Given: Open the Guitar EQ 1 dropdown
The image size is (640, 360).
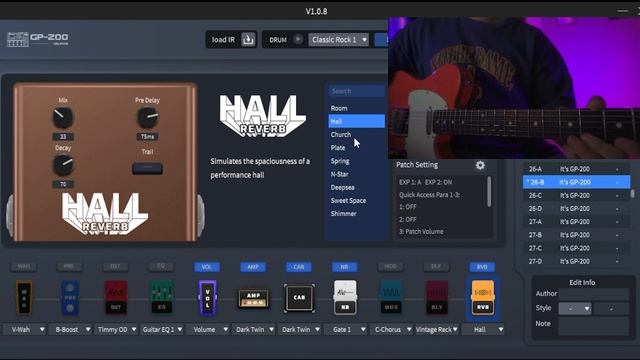Looking at the screenshot, I should point(162,329).
